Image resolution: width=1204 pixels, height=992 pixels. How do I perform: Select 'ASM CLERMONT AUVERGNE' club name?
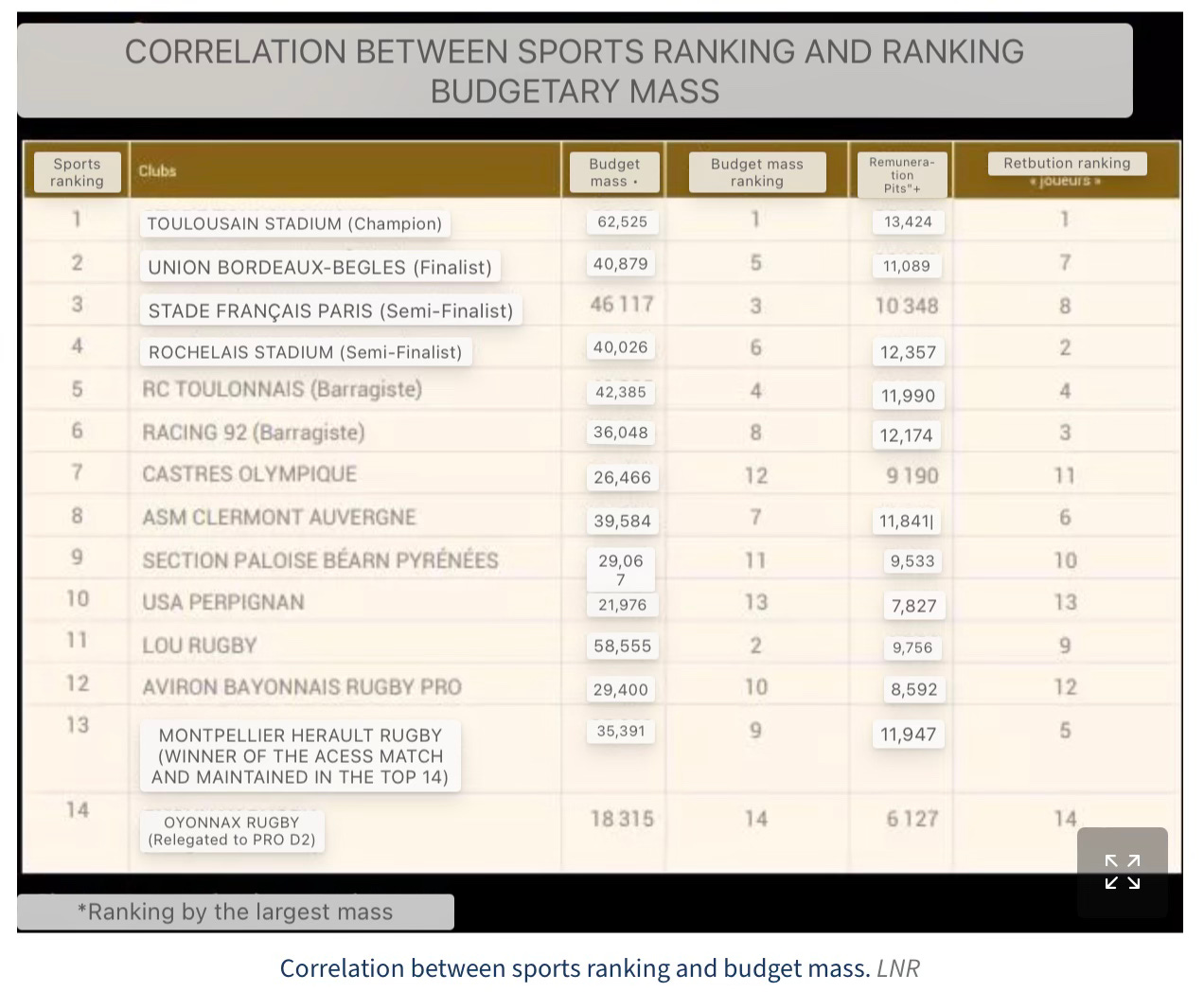279,518
